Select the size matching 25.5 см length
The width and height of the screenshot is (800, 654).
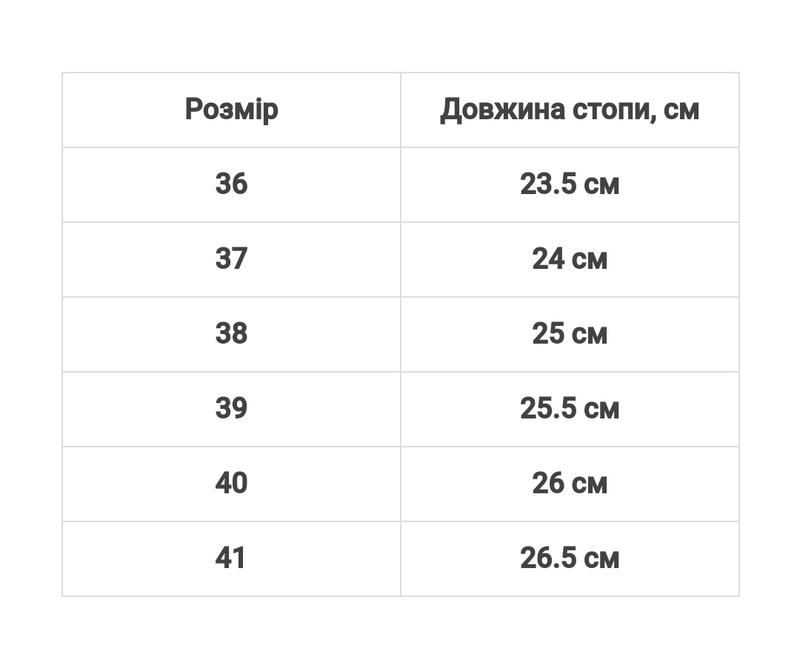point(231,408)
